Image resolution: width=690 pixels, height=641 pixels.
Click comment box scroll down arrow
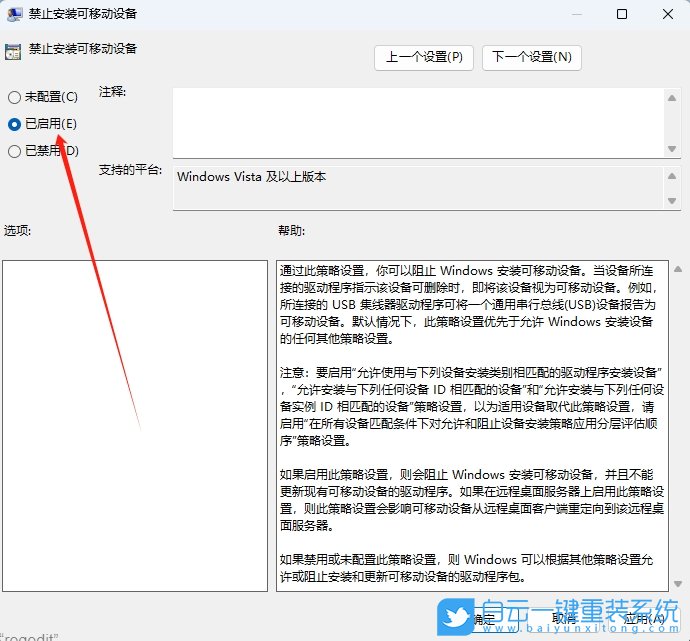(x=672, y=149)
